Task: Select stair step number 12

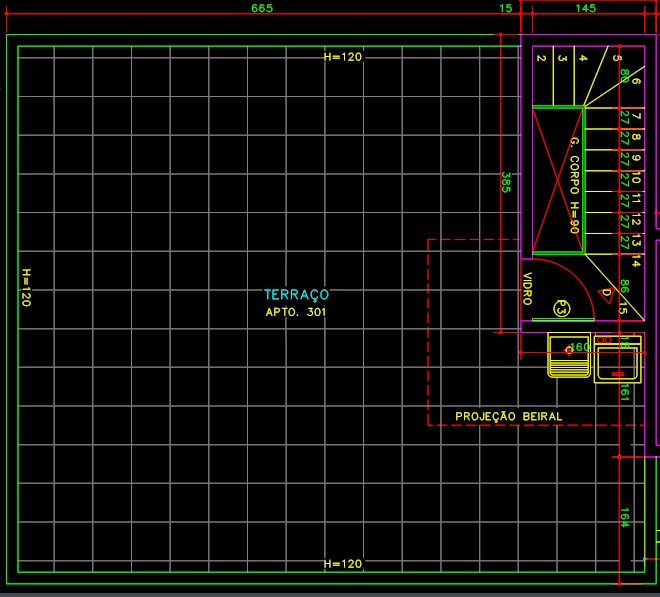Action: click(x=636, y=219)
